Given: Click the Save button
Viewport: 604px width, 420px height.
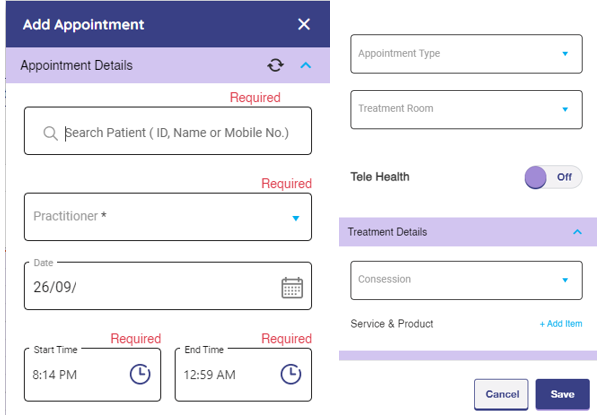Looking at the screenshot, I should click(x=562, y=394).
